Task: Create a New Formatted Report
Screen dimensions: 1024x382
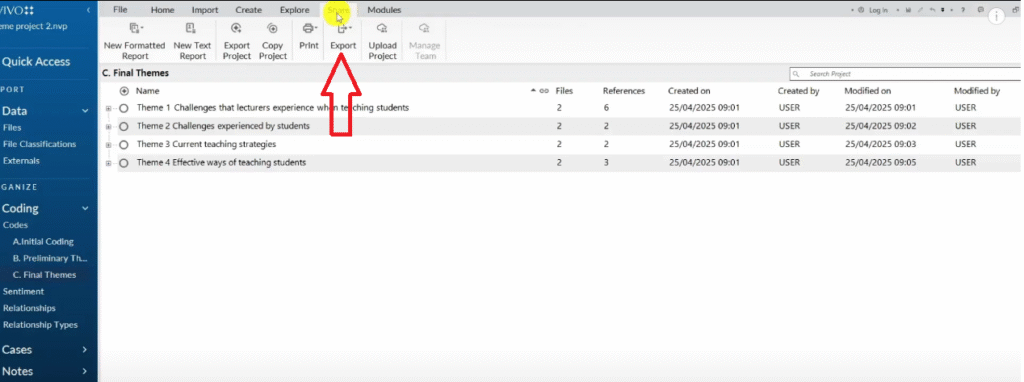Action: (135, 41)
